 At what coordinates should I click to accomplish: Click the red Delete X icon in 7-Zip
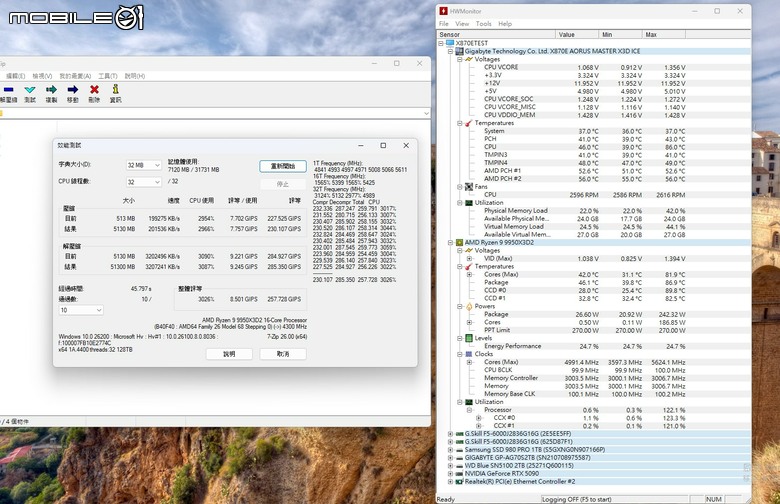(x=94, y=90)
